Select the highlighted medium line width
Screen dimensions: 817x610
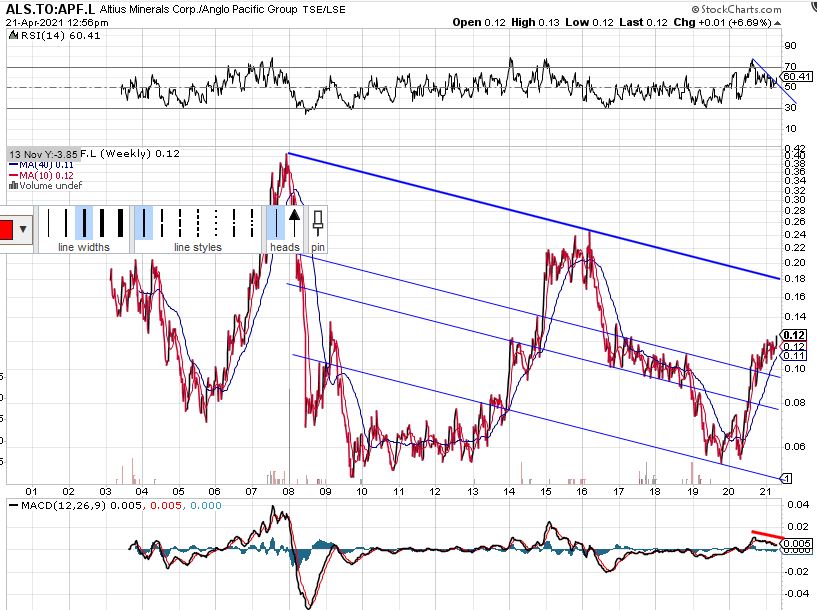click(84, 223)
